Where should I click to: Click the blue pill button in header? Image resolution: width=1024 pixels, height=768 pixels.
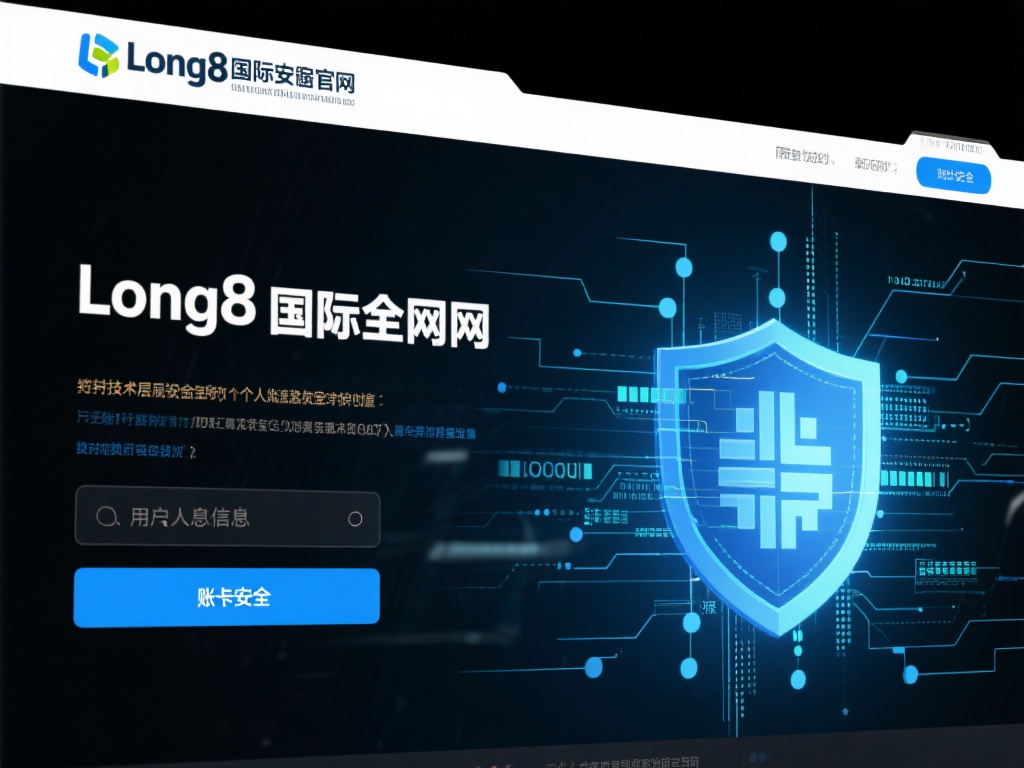[x=953, y=176]
